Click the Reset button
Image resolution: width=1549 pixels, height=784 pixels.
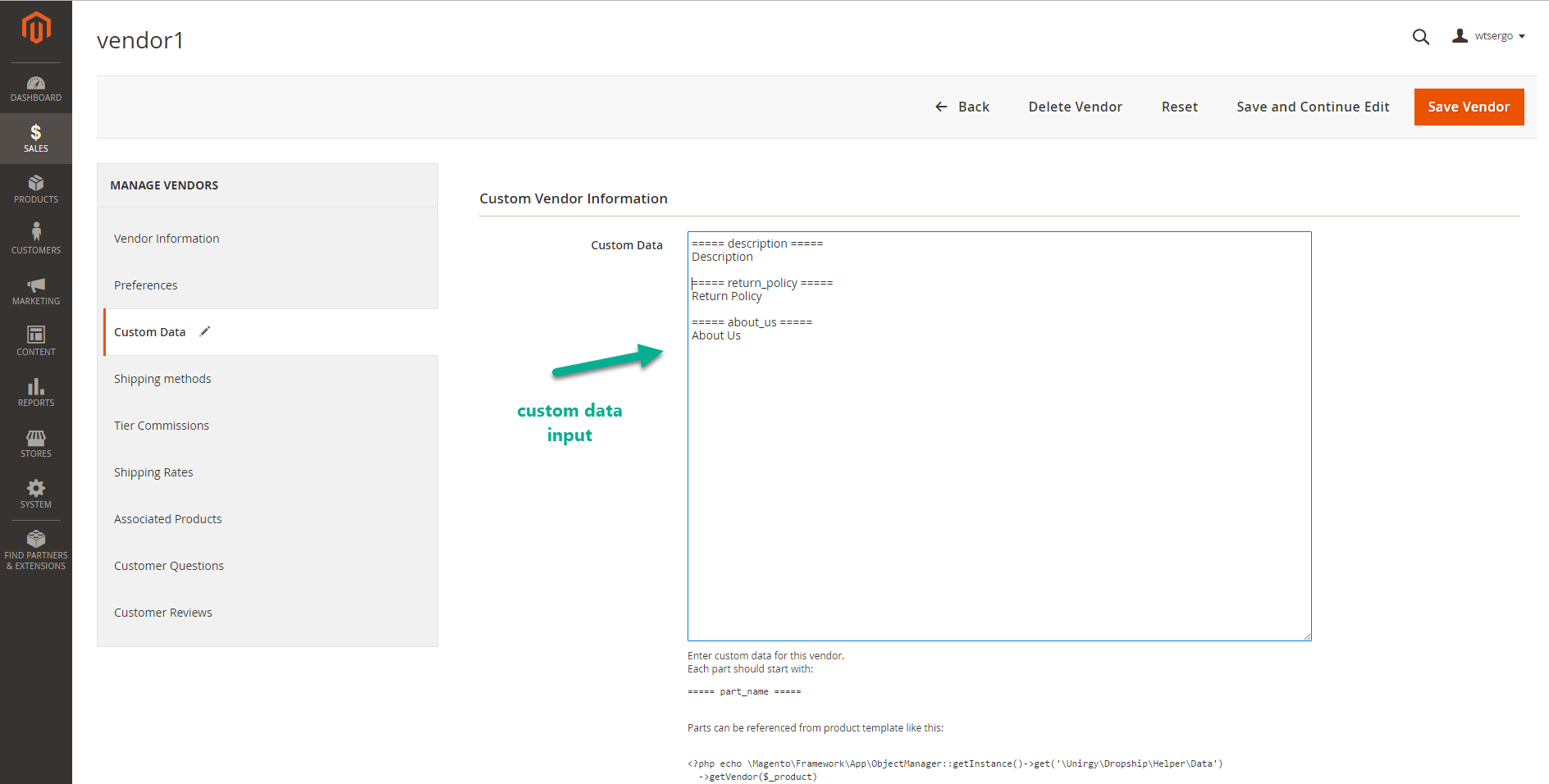point(1179,107)
